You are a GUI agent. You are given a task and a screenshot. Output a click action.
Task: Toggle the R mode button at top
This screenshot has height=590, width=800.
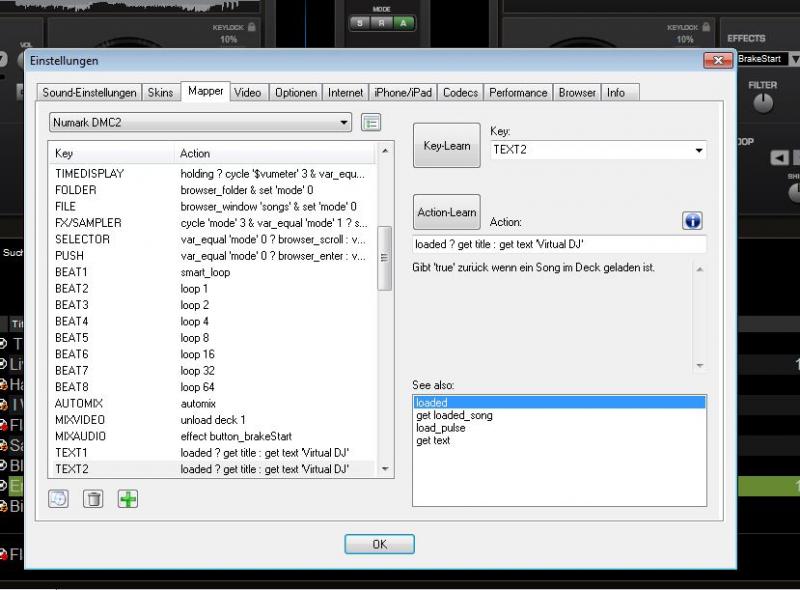pos(381,23)
